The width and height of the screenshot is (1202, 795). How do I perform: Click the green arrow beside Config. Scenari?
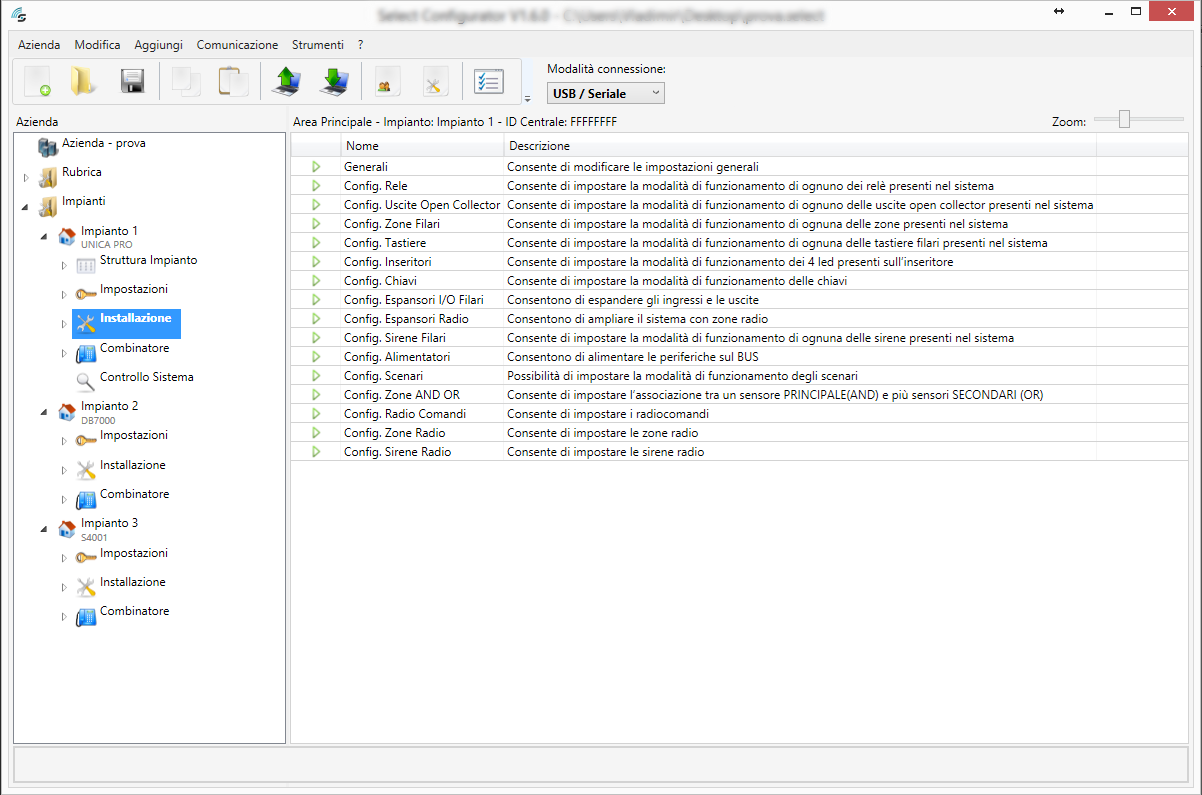316,376
